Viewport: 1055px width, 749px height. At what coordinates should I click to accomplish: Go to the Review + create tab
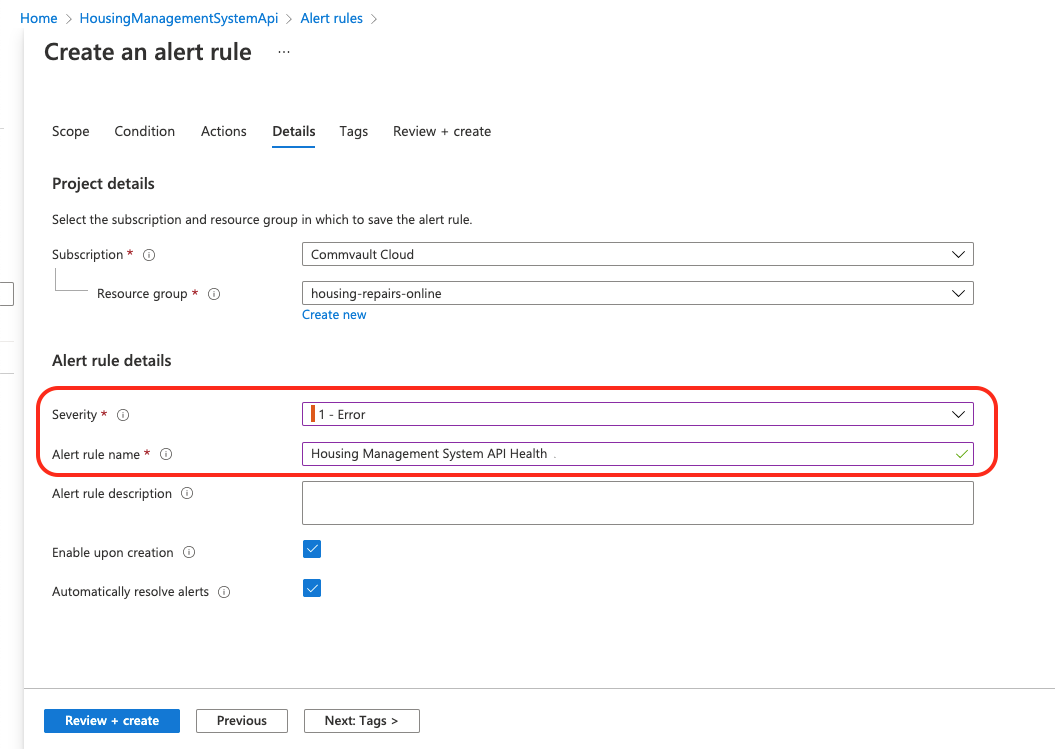click(x=442, y=131)
